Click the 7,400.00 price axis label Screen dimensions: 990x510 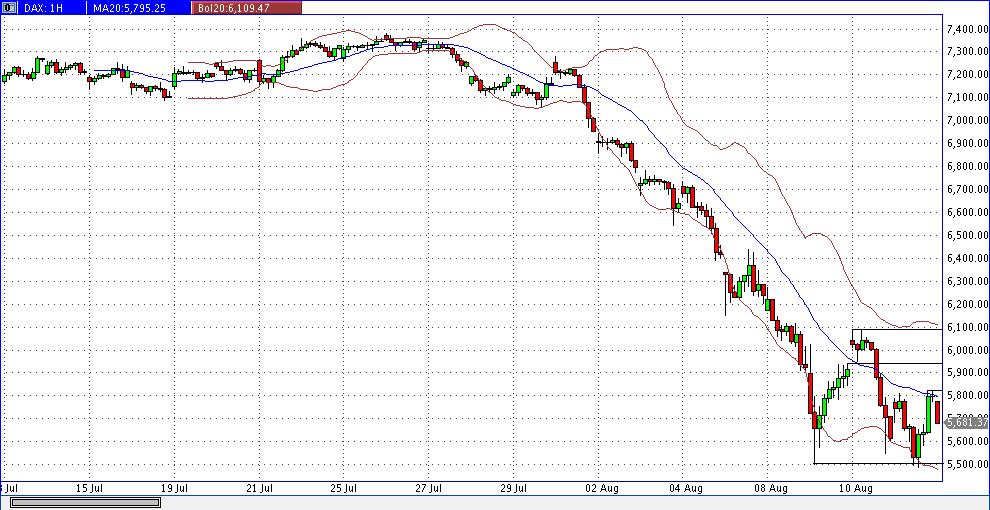pos(967,29)
